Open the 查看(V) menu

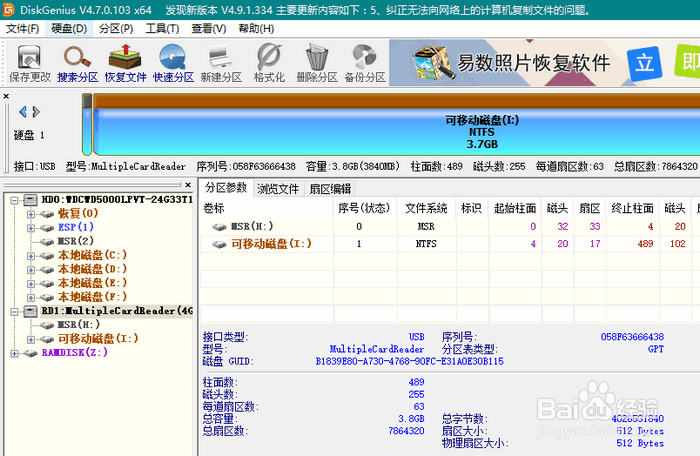point(208,29)
